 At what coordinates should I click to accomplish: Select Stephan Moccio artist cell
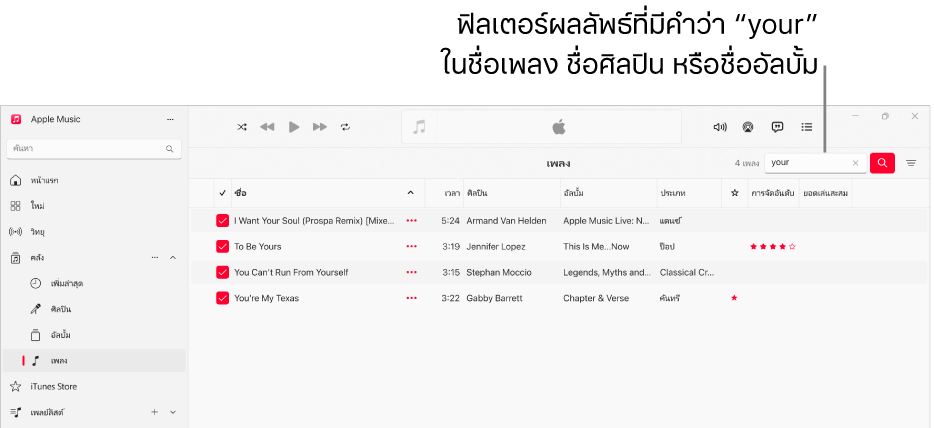pyautogui.click(x=497, y=272)
